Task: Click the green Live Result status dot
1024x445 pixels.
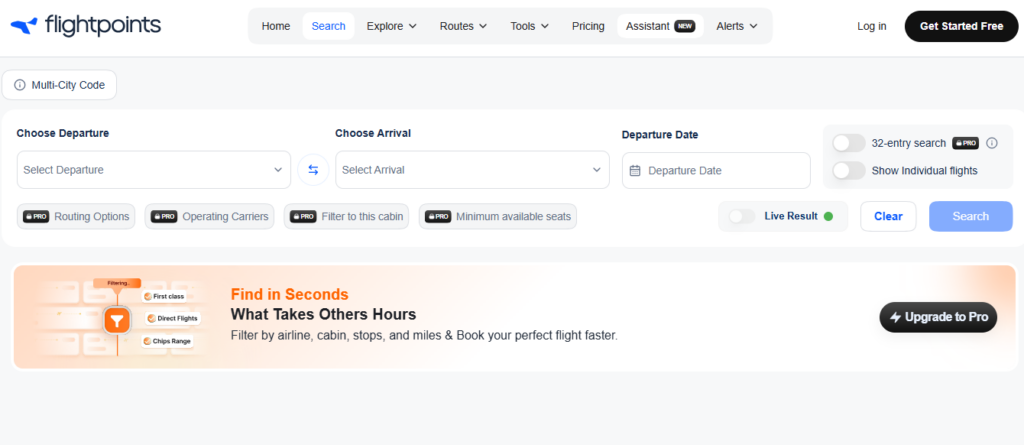Action: click(828, 216)
